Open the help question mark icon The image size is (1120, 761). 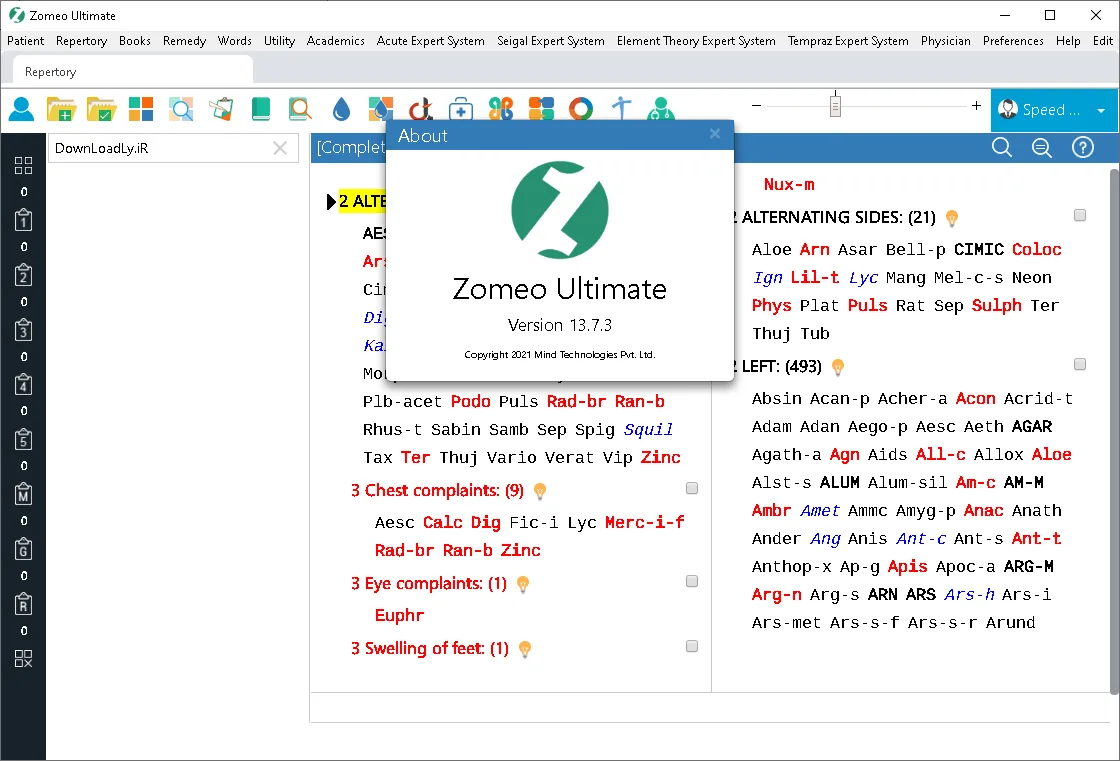click(x=1083, y=148)
